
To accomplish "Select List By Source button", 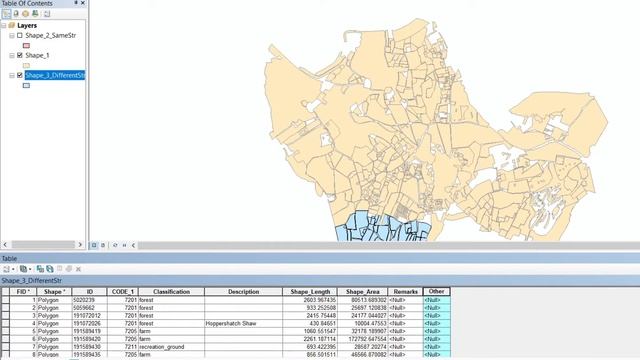I will click(x=16, y=14).
